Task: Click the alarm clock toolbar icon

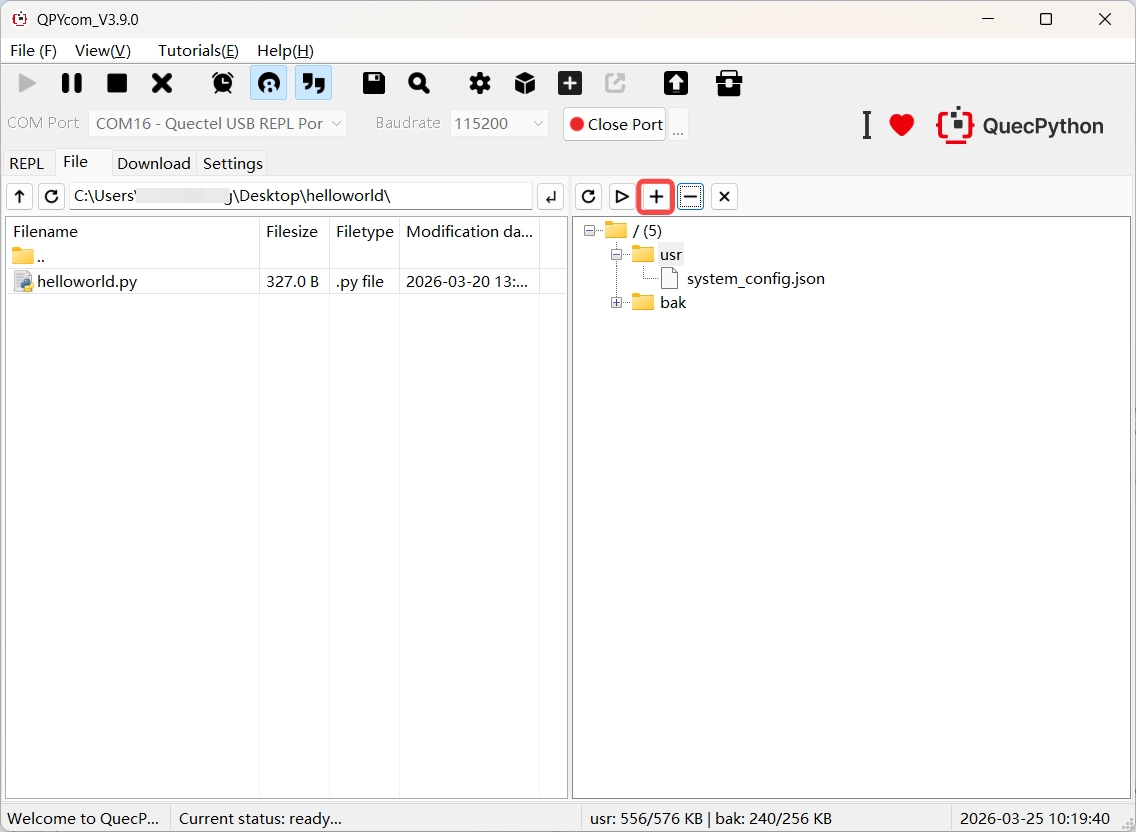Action: click(x=223, y=83)
